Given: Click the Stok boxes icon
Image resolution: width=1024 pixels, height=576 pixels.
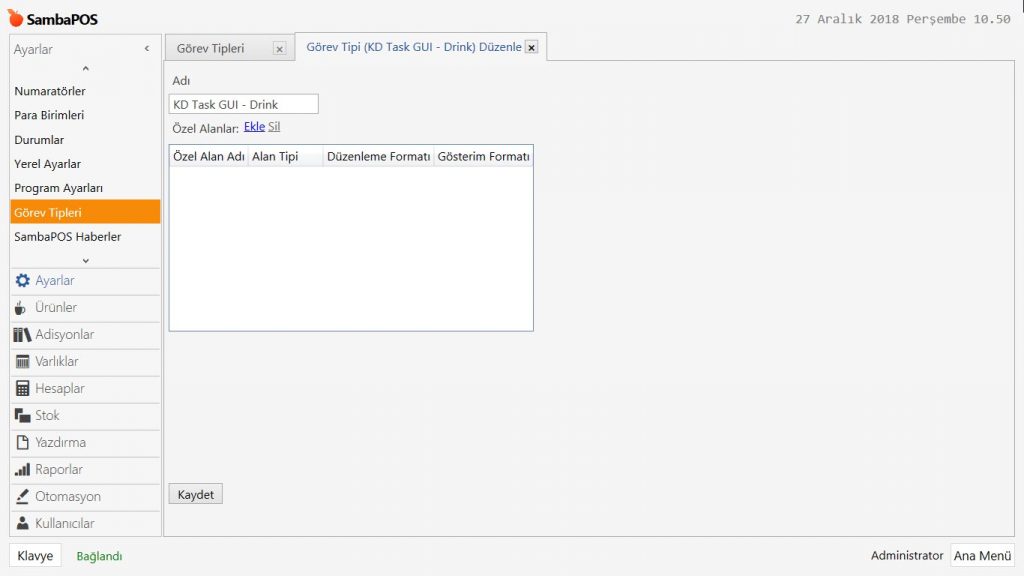Looking at the screenshot, I should click(22, 416).
